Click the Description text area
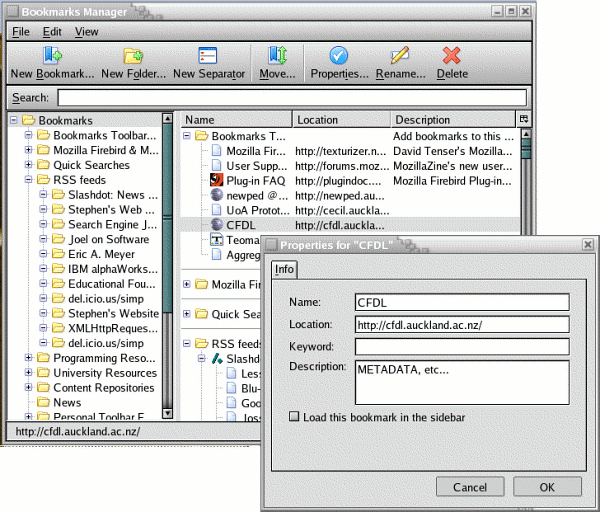 pyautogui.click(x=462, y=382)
